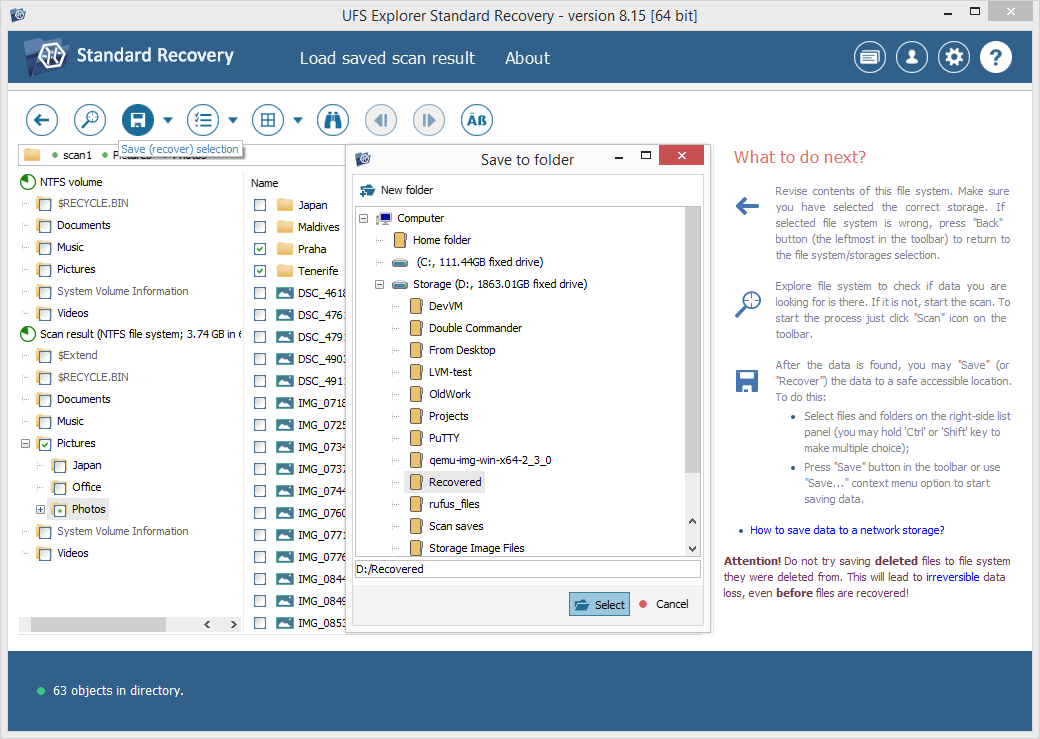Click the Cancel button
The height and width of the screenshot is (739, 1040).
click(664, 604)
